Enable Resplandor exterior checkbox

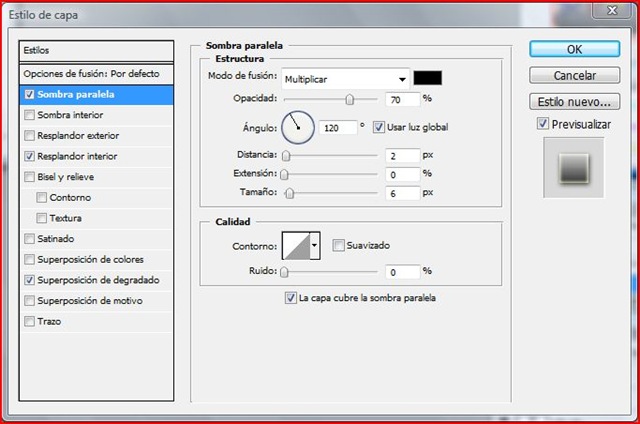pos(29,135)
